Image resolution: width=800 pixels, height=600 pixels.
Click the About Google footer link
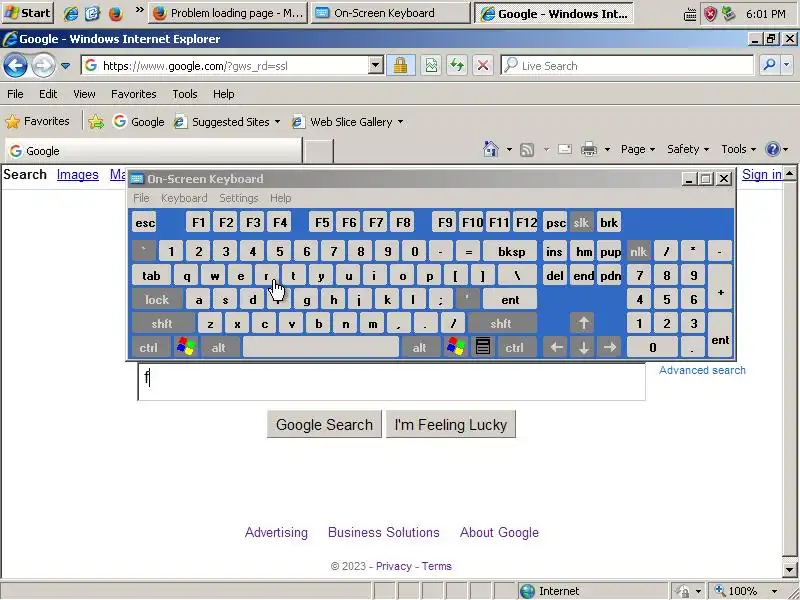click(499, 532)
